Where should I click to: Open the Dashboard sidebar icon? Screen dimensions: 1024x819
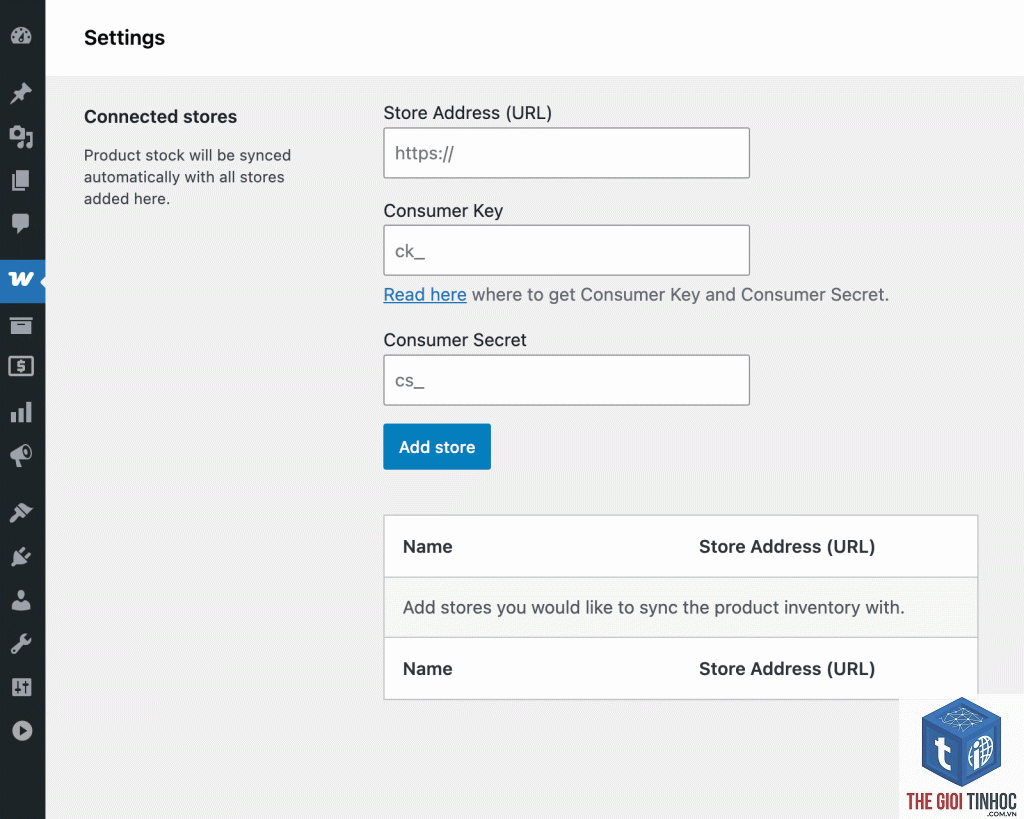click(21, 35)
